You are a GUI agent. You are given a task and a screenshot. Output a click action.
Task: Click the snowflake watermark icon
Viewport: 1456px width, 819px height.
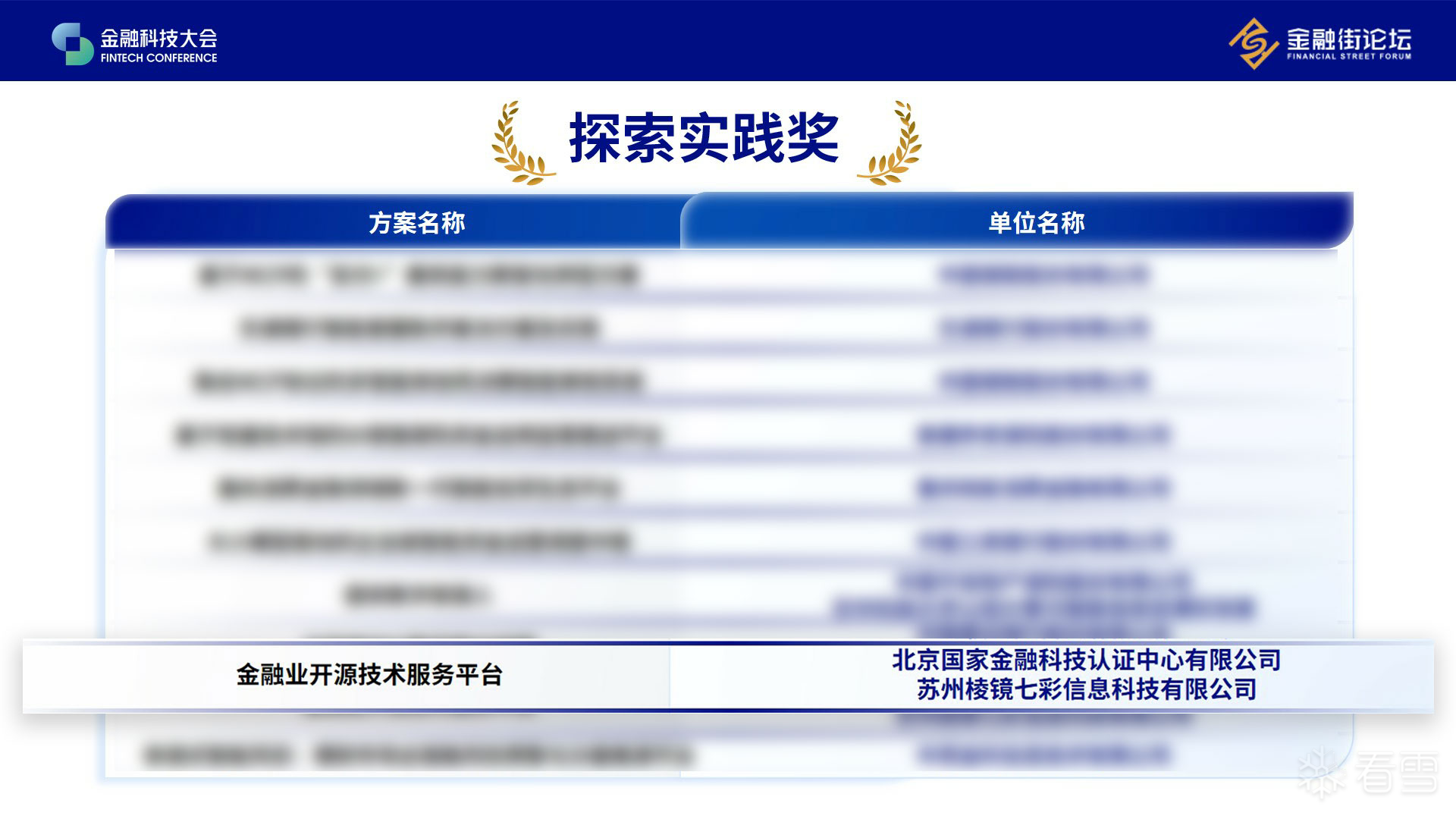pos(1321,773)
